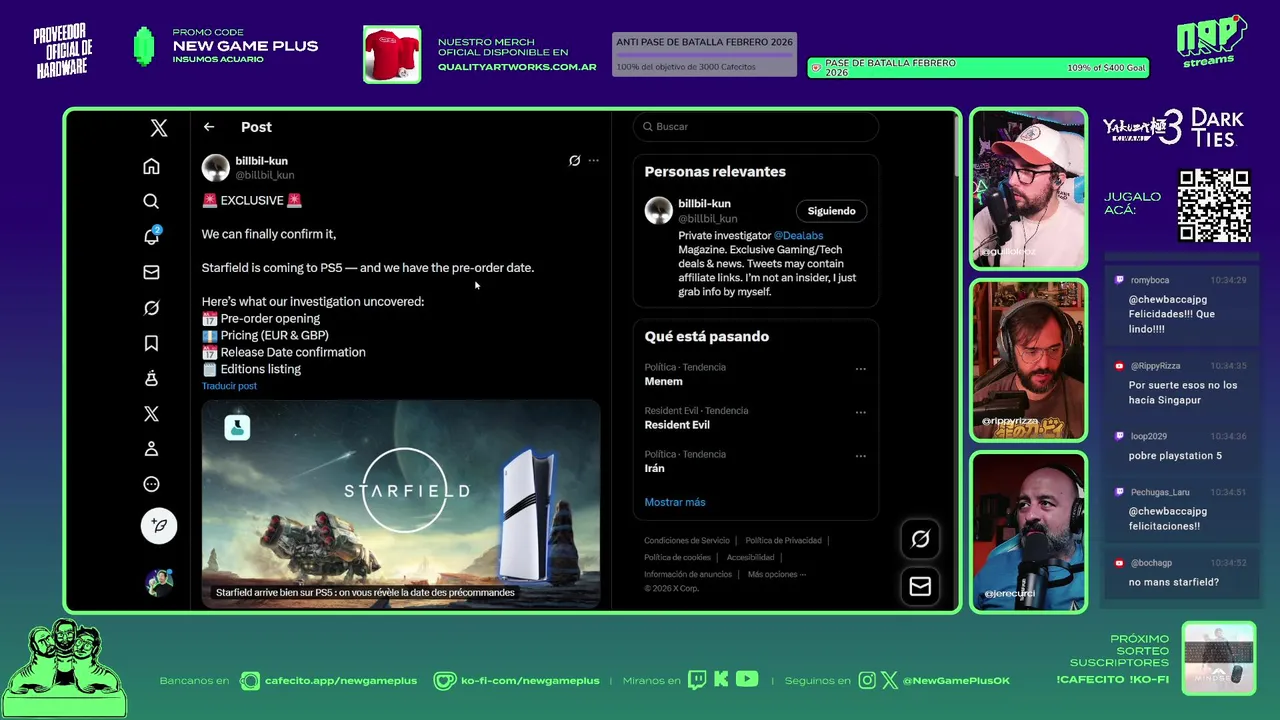Click Mostrar más under trends
This screenshot has width=1280, height=720.
(x=675, y=502)
